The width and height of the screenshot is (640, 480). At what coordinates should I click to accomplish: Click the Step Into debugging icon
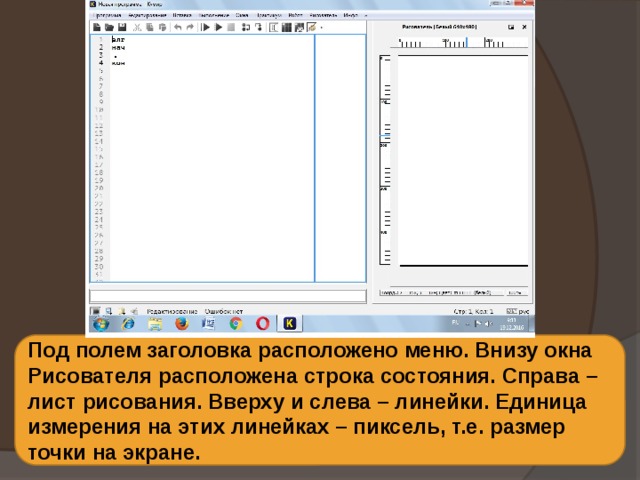(246, 27)
